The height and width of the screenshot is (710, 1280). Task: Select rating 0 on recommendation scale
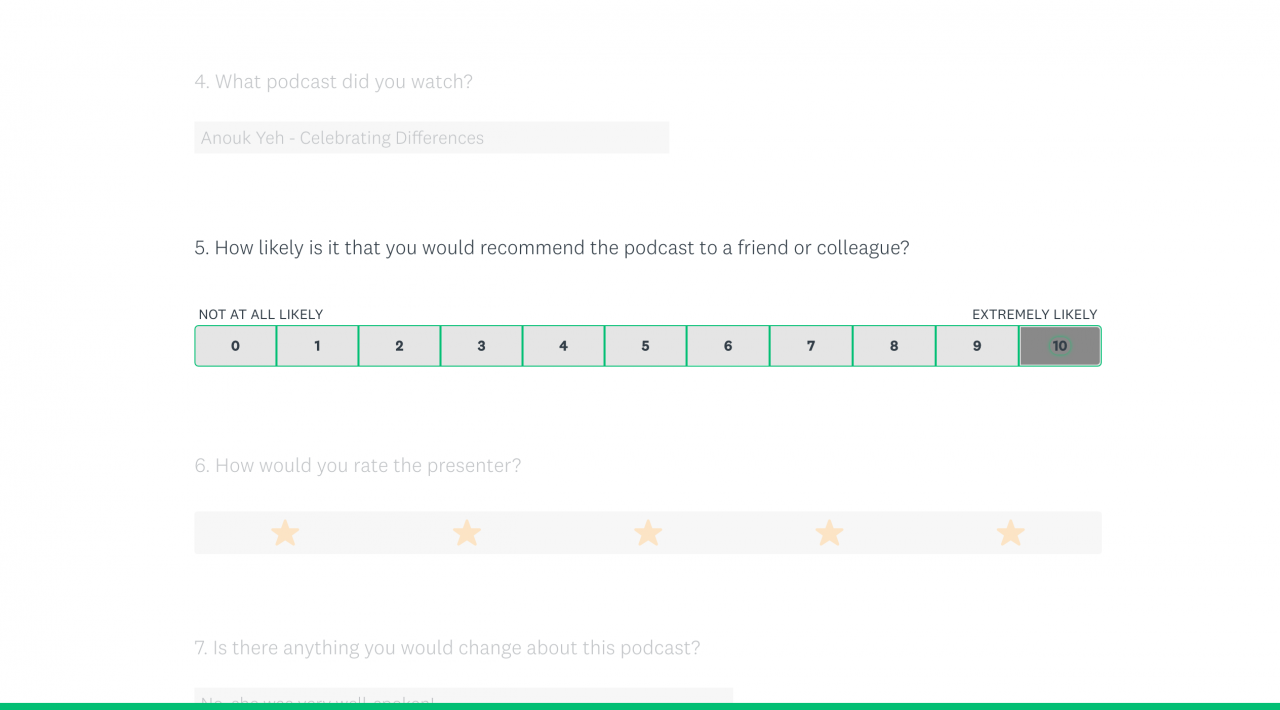[x=236, y=346]
